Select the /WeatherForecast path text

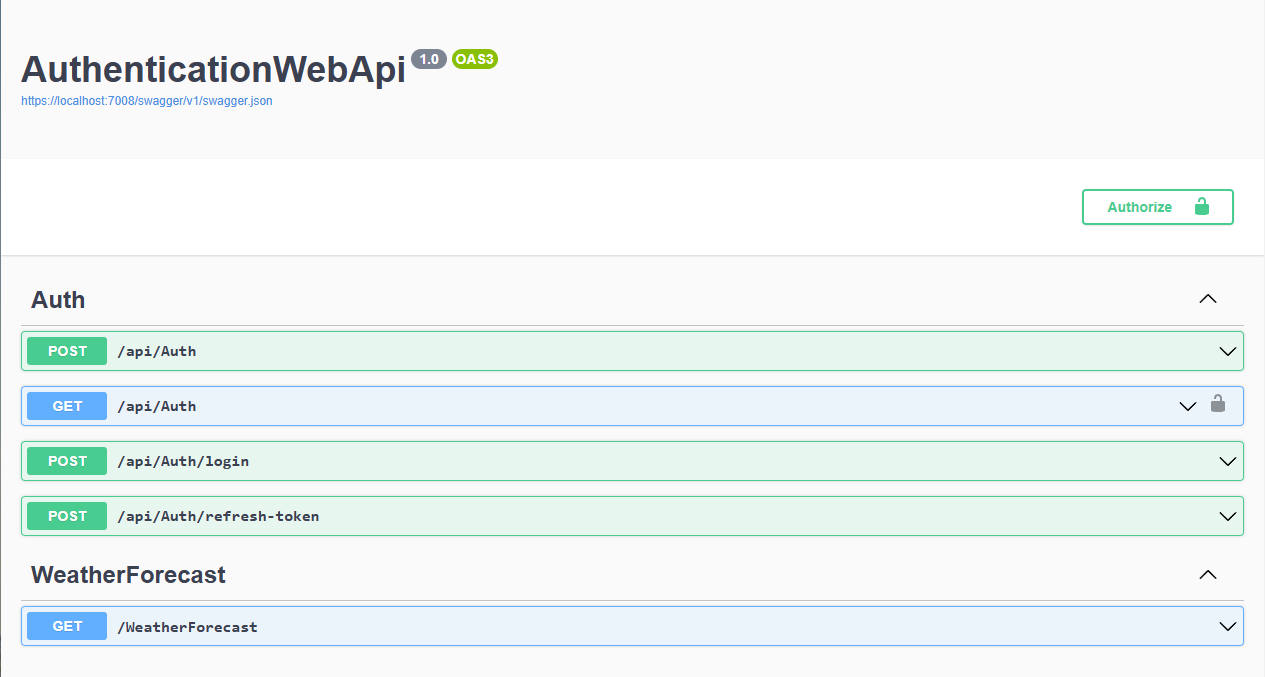(187, 627)
